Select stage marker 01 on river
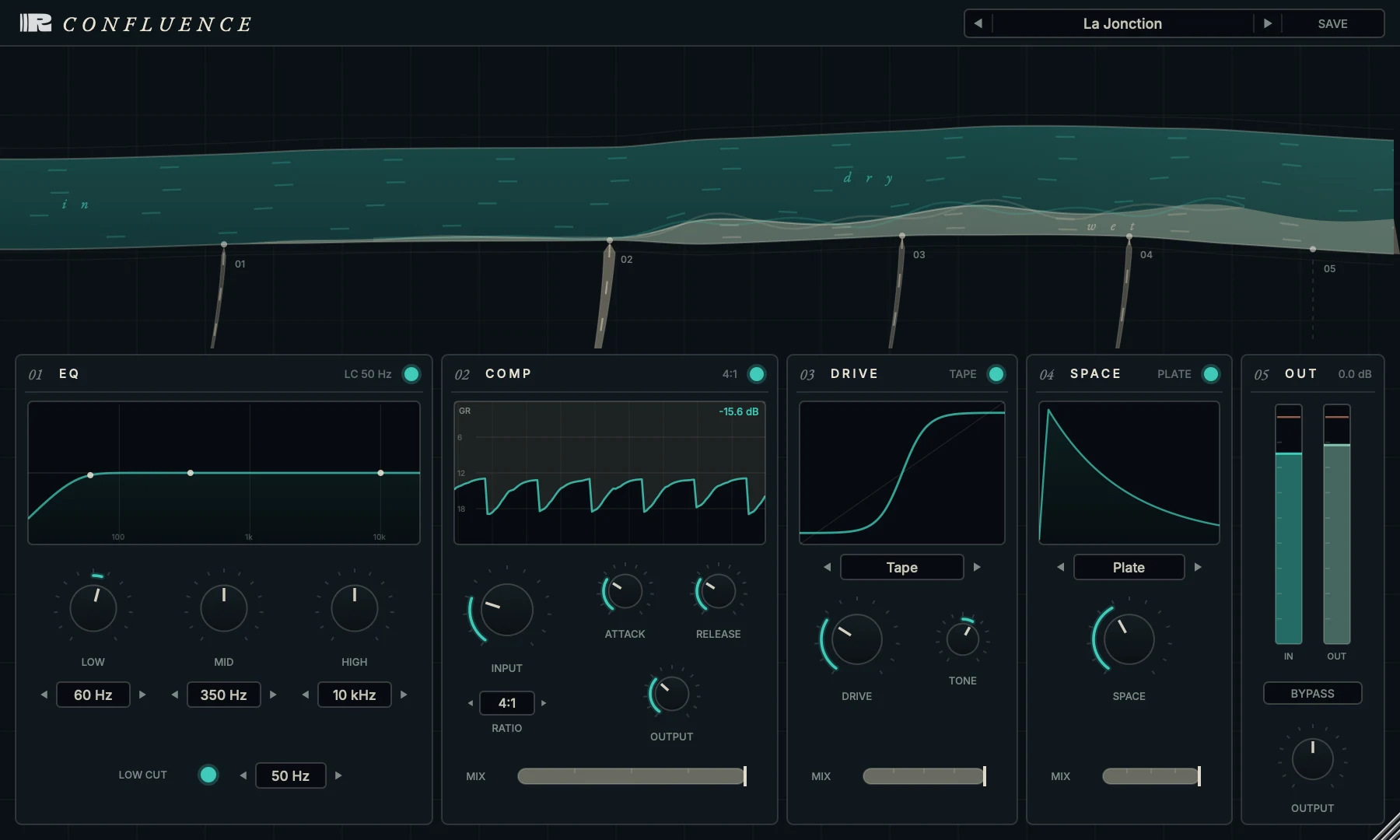This screenshot has width=1400, height=840. (224, 244)
